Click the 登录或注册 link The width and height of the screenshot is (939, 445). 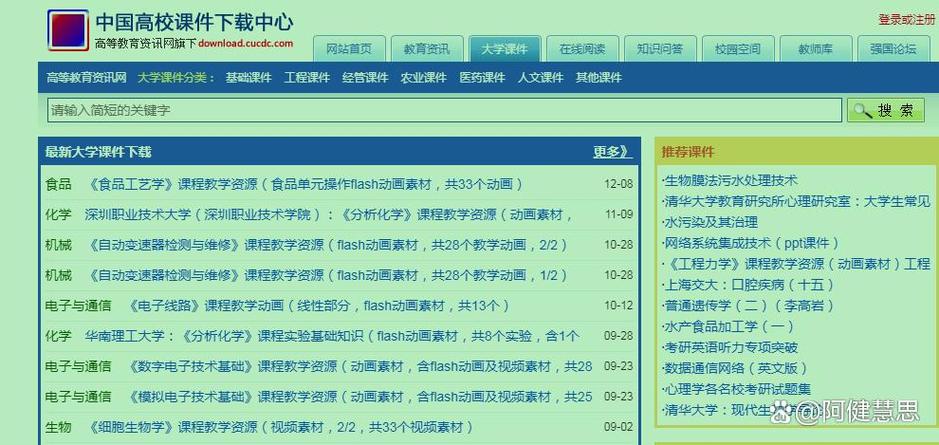point(907,20)
